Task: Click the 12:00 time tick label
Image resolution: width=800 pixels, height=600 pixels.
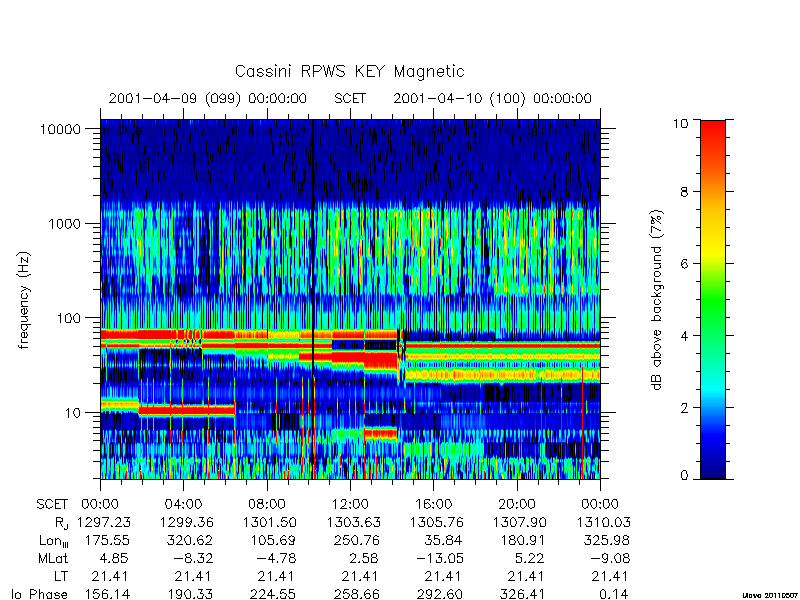Action: (350, 505)
